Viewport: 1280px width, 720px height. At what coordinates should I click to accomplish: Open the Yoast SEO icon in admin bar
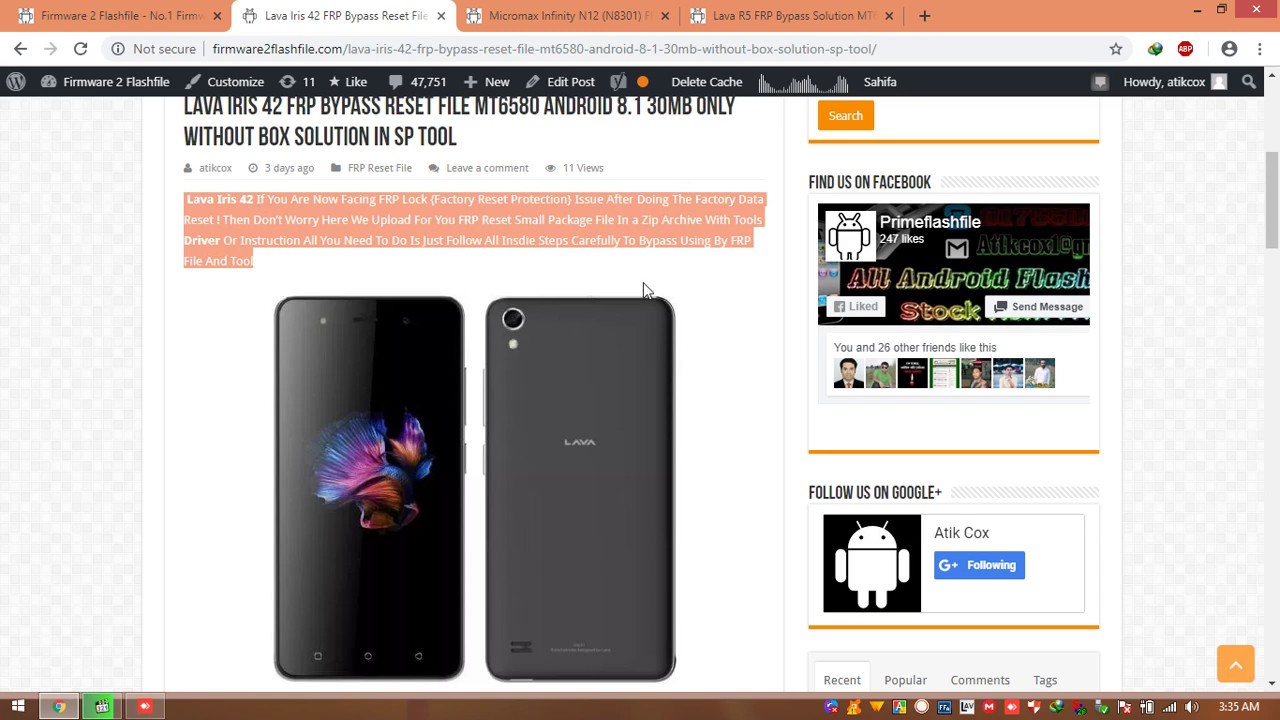tap(618, 82)
